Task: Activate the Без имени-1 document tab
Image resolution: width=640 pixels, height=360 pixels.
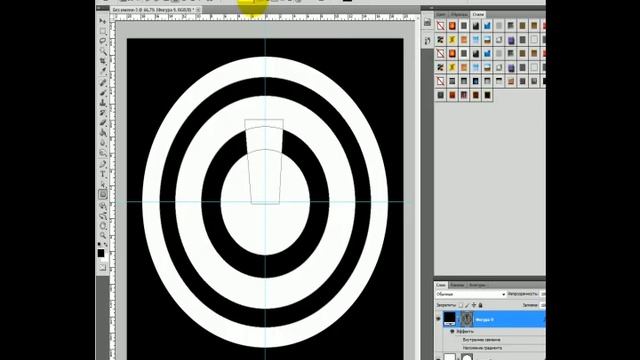Action: point(153,9)
